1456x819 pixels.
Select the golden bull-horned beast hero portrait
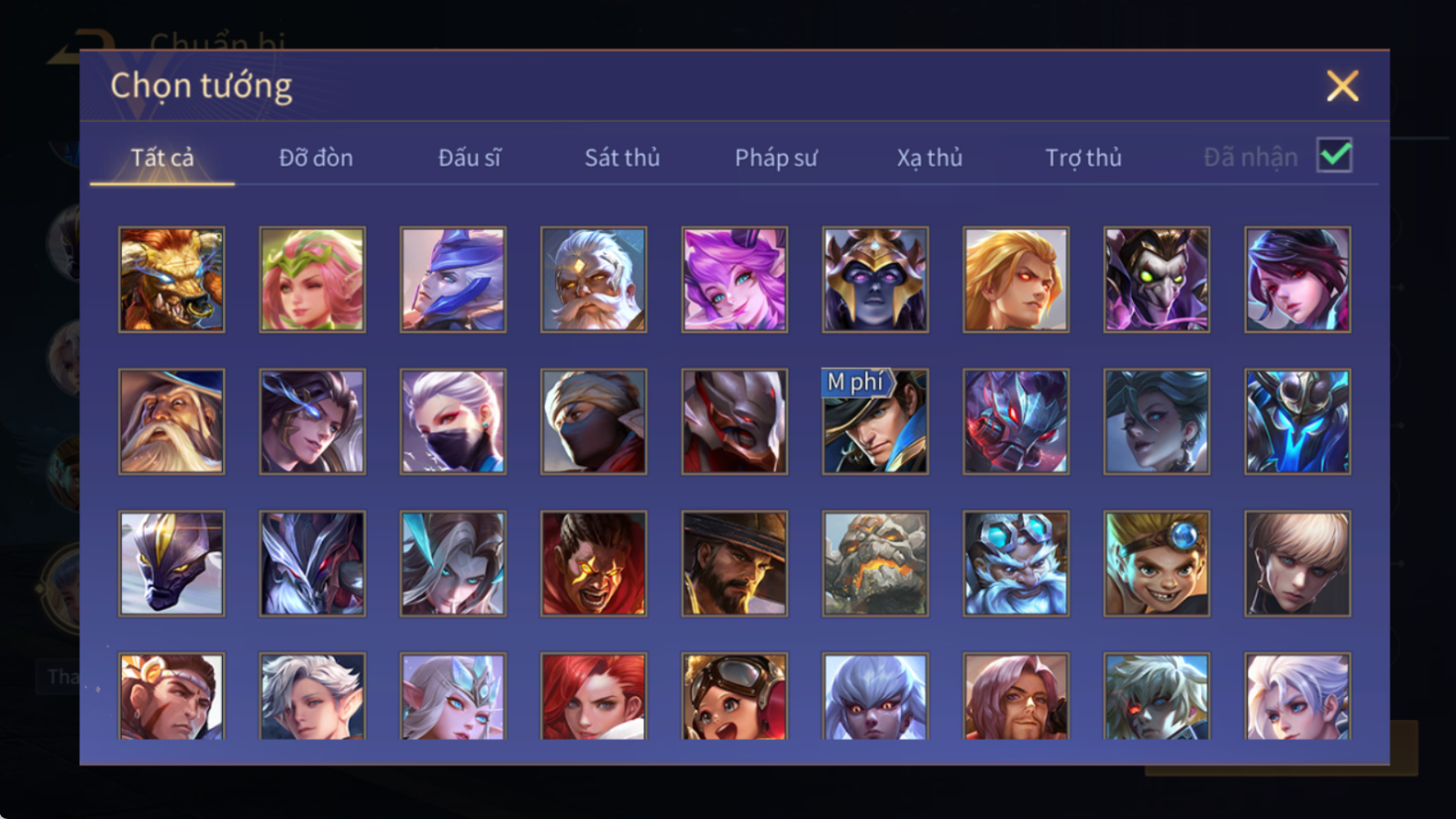pos(171,280)
